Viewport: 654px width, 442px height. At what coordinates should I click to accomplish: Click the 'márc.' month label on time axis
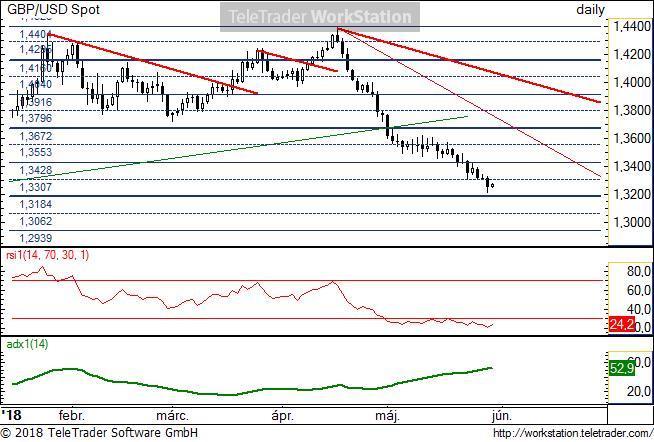[x=172, y=415]
